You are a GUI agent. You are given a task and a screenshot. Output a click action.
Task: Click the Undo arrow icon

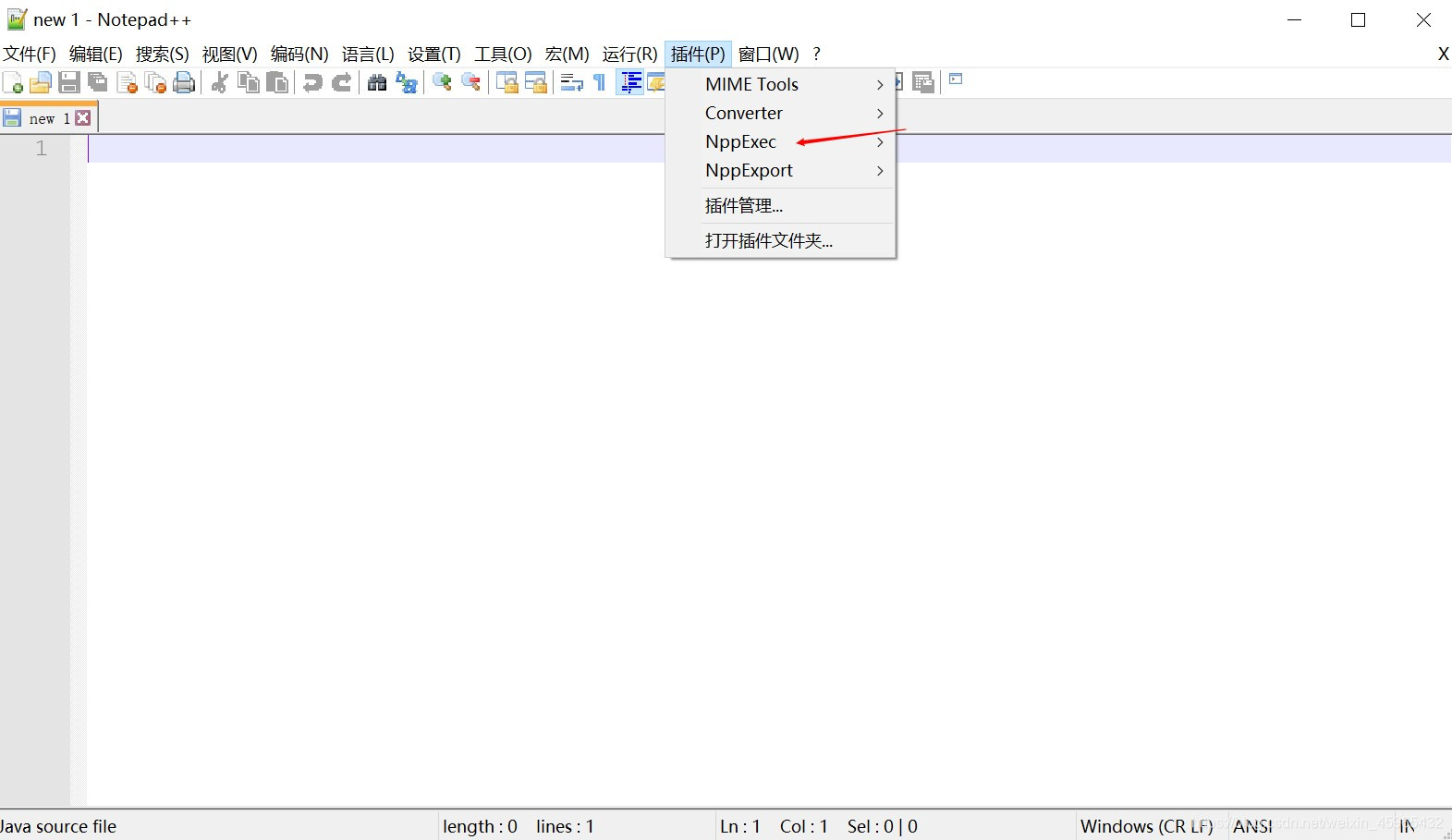tap(312, 82)
